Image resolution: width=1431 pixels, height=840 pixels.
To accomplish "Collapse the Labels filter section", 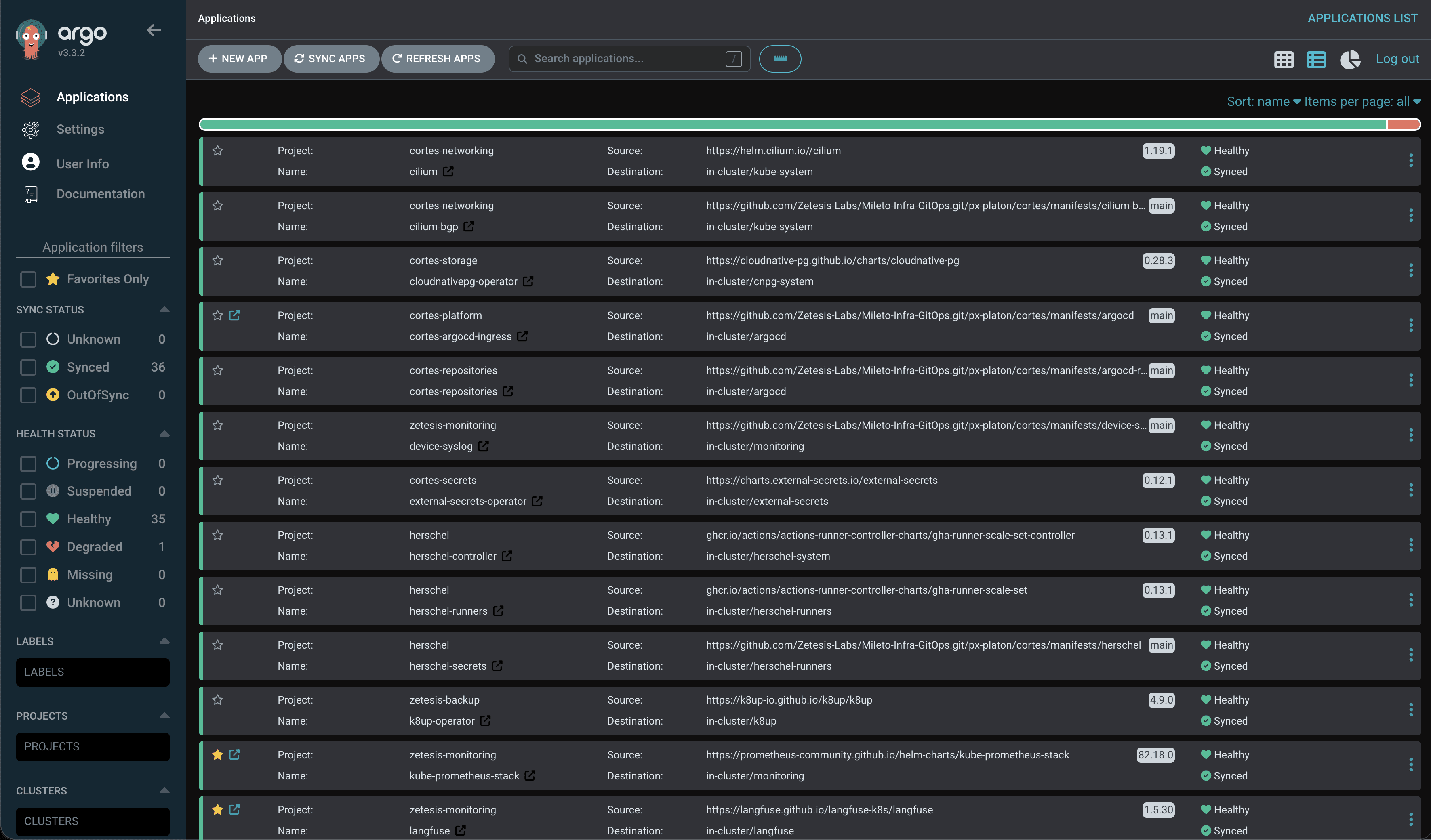I will (164, 641).
